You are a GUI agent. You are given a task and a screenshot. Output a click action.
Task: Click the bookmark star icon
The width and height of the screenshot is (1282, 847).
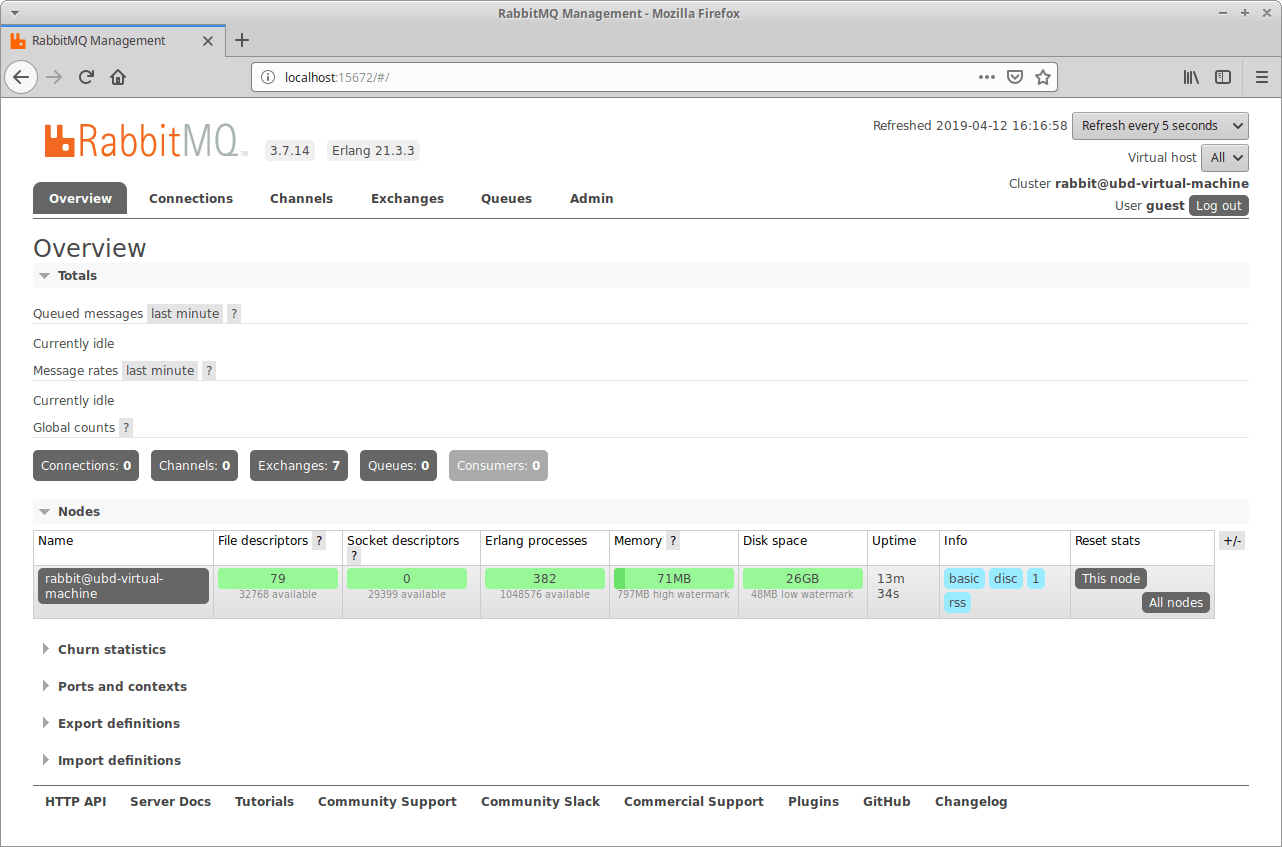pyautogui.click(x=1043, y=77)
